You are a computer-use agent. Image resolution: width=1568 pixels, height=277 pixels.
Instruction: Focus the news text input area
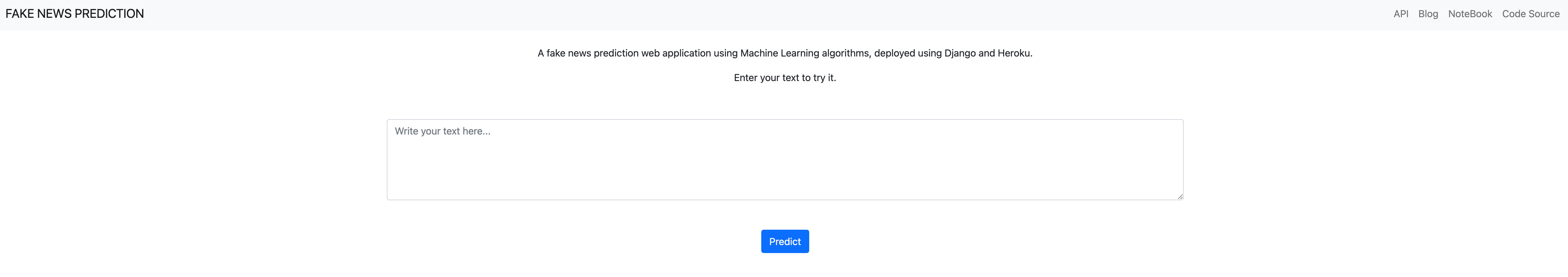pyautogui.click(x=785, y=160)
